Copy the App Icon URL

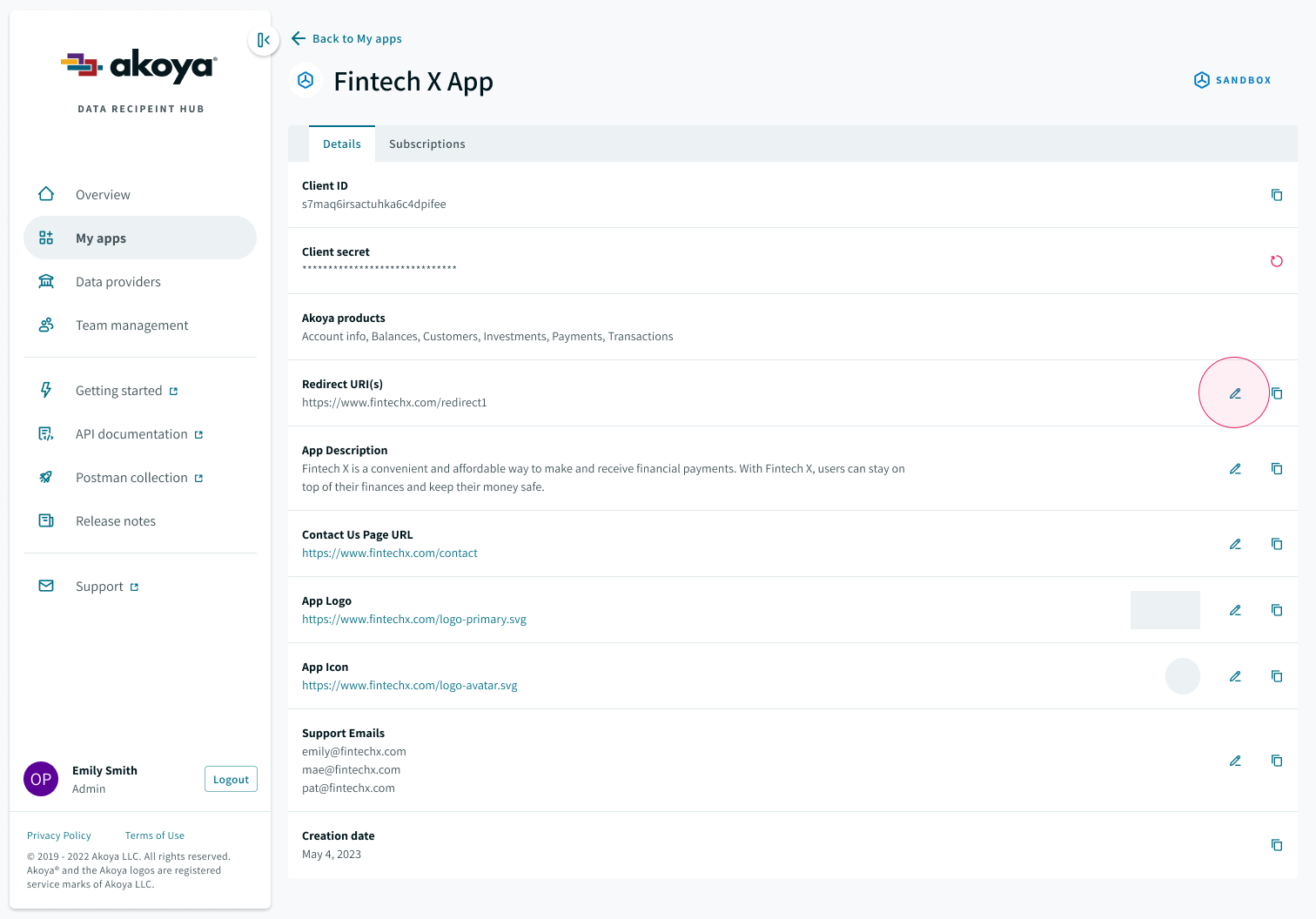click(x=1277, y=676)
